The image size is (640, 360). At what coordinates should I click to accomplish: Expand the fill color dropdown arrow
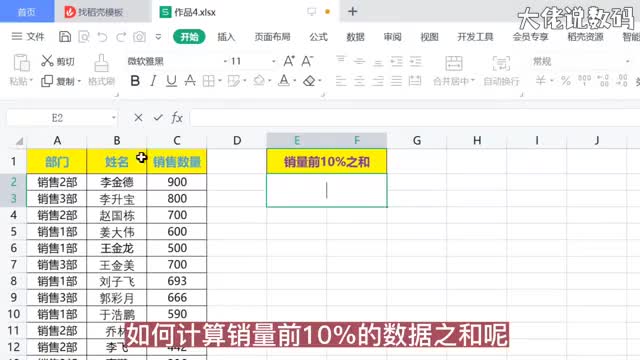click(269, 81)
